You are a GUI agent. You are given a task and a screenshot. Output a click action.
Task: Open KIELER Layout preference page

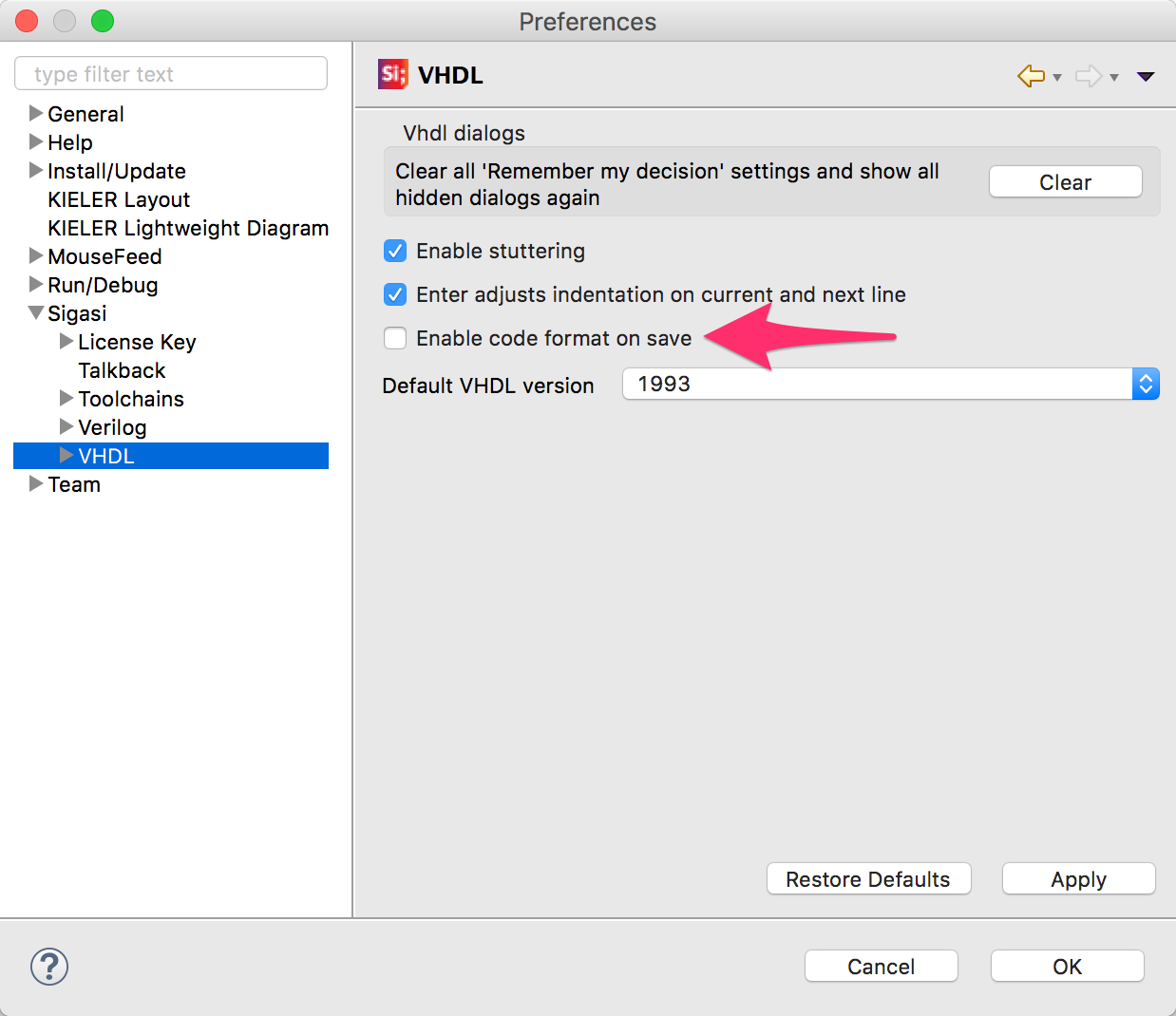[119, 199]
